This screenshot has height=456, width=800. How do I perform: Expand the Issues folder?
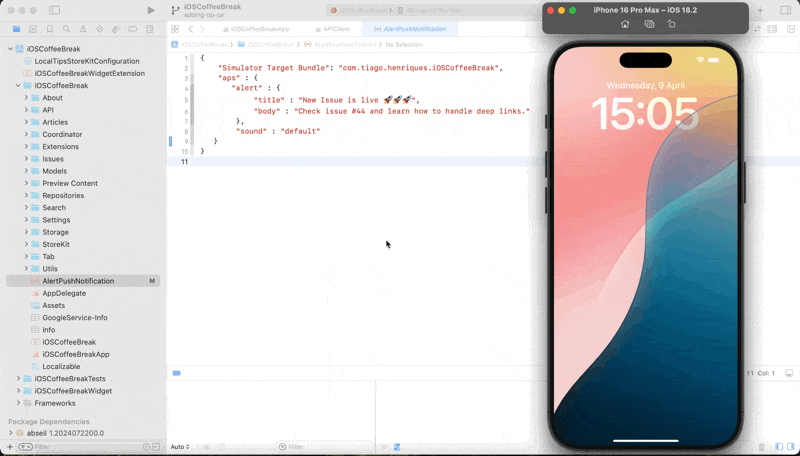(27, 159)
